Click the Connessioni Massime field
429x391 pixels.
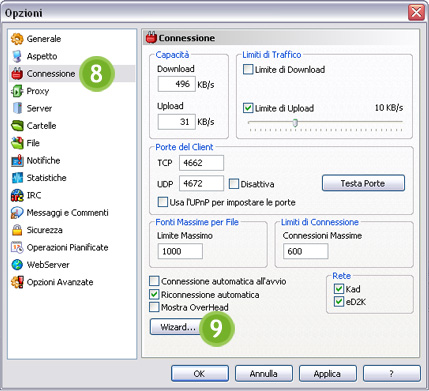point(306,251)
